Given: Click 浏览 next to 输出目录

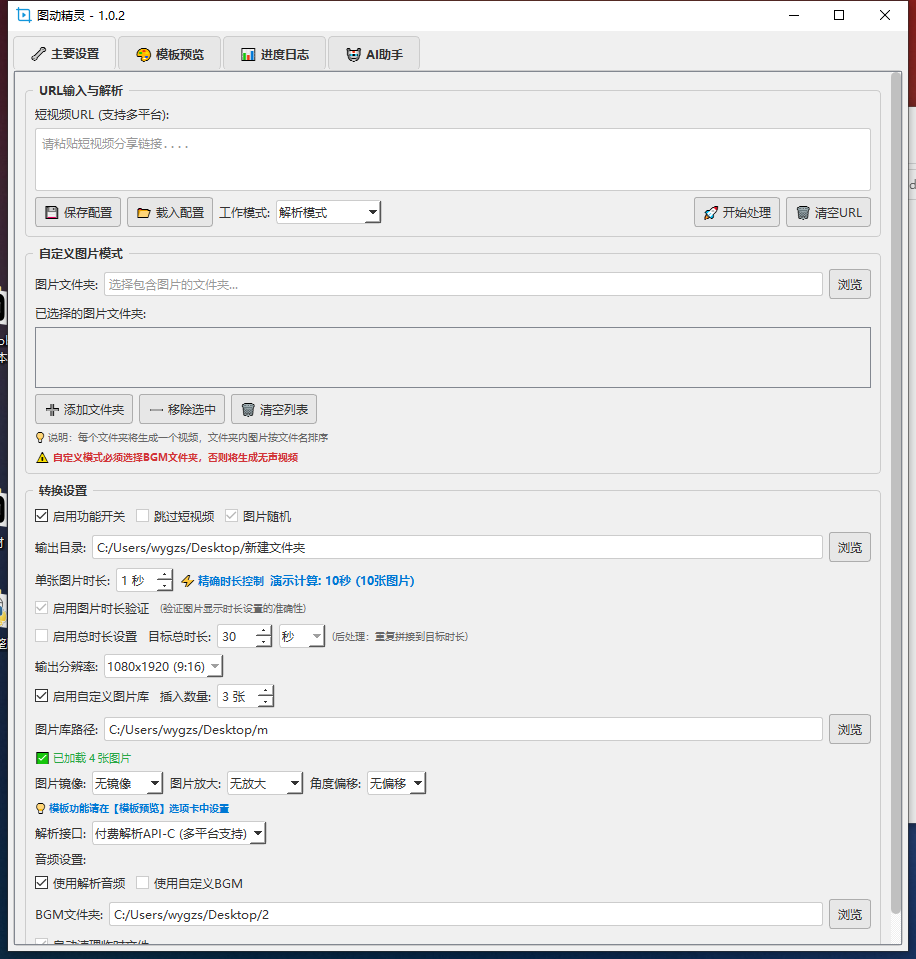Looking at the screenshot, I should [849, 547].
